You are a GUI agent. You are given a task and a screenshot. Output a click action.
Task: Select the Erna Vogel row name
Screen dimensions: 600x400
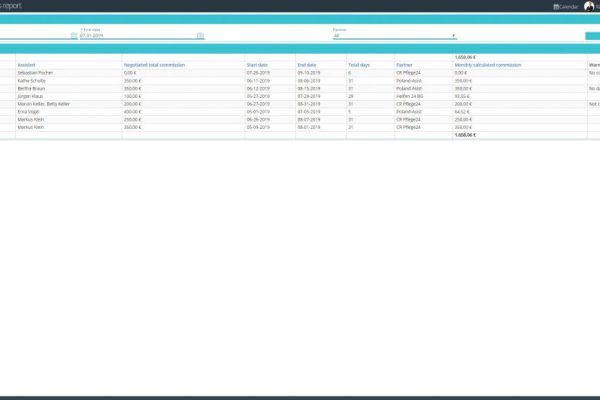28,112
